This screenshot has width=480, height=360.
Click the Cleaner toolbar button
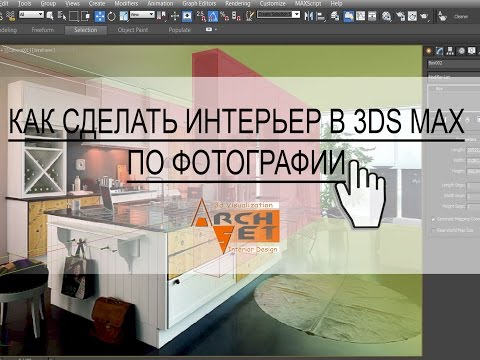461,16
